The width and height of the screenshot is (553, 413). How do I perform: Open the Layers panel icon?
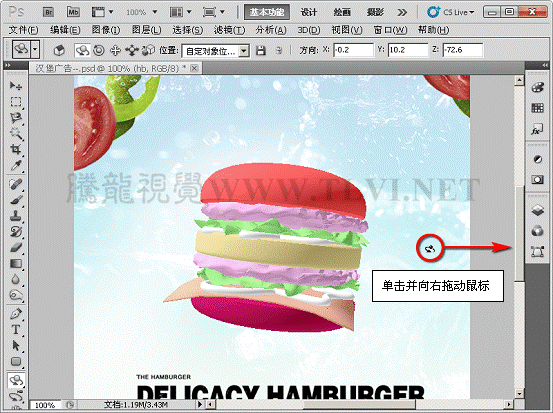(537, 210)
